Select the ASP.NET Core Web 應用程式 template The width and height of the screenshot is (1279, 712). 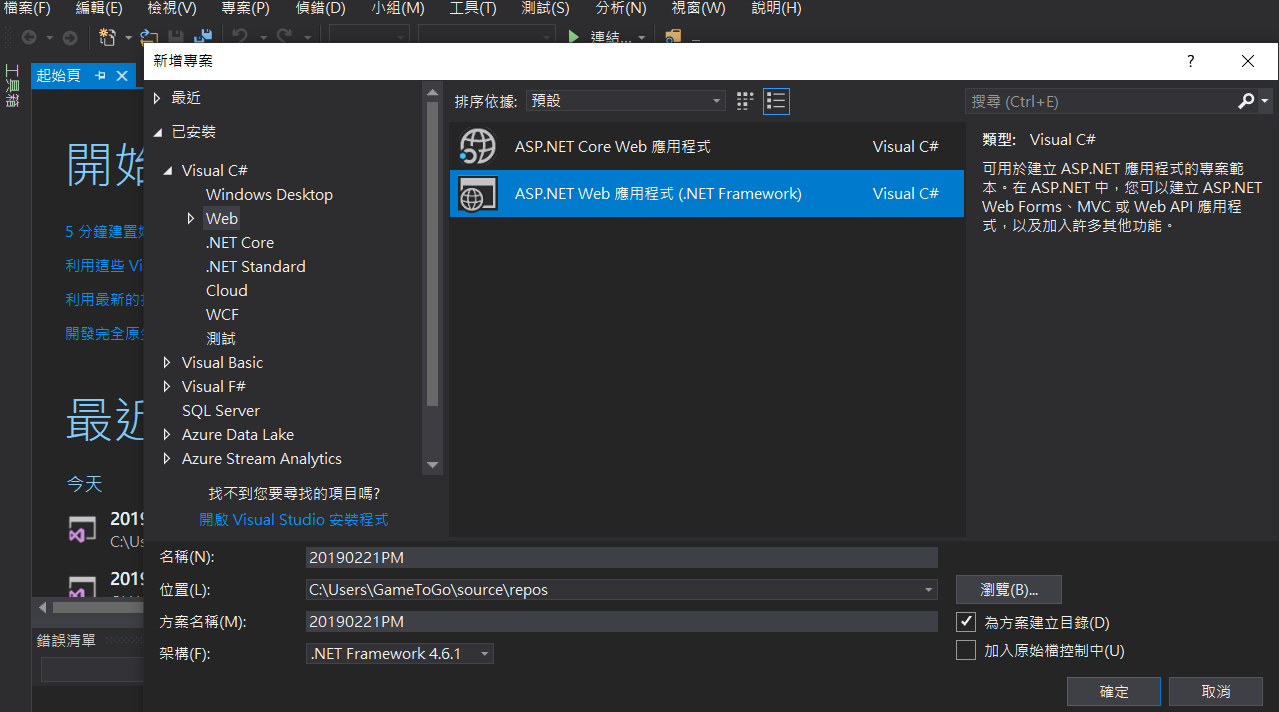pyautogui.click(x=706, y=147)
